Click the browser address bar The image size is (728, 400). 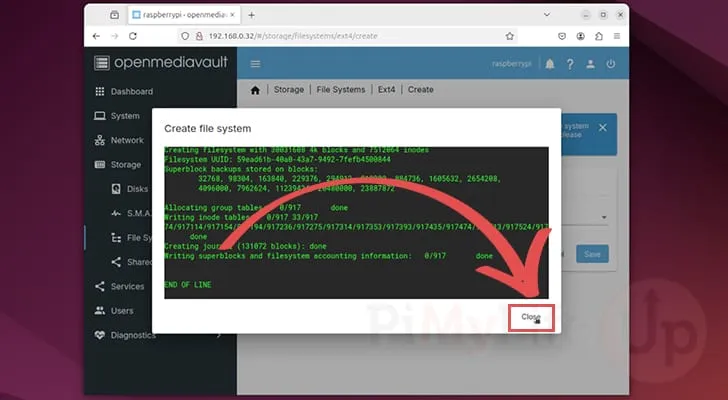pyautogui.click(x=347, y=36)
